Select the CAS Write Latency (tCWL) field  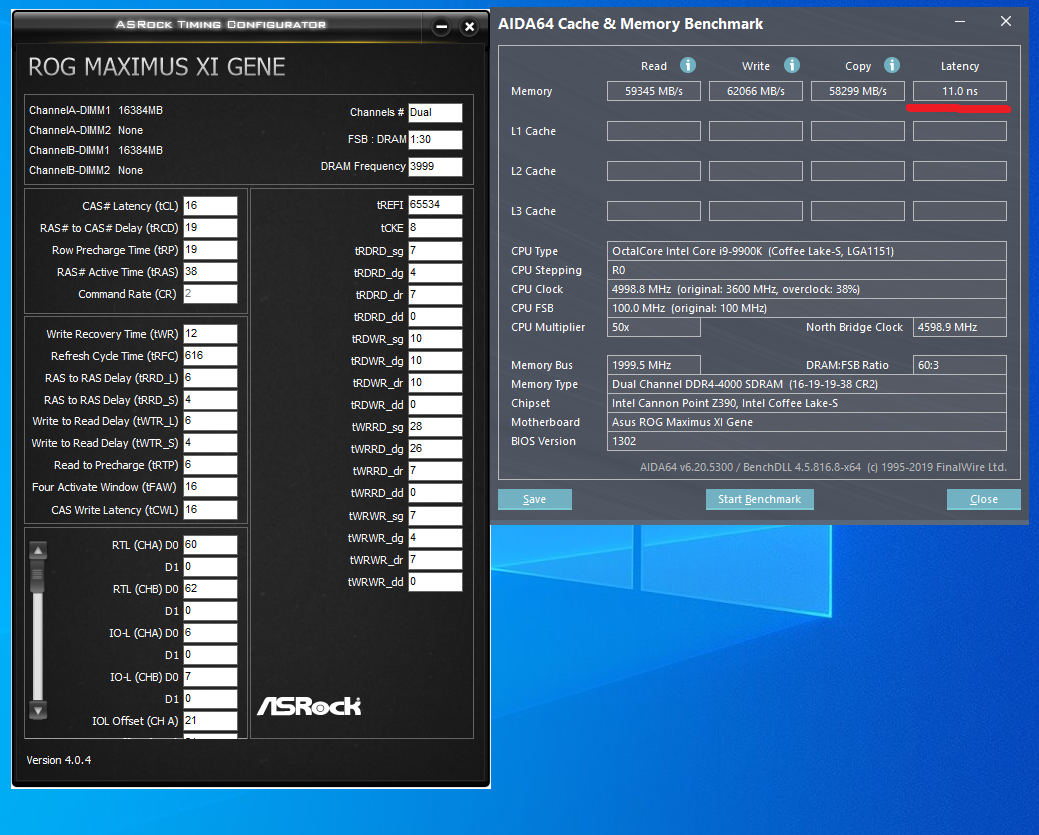point(210,510)
